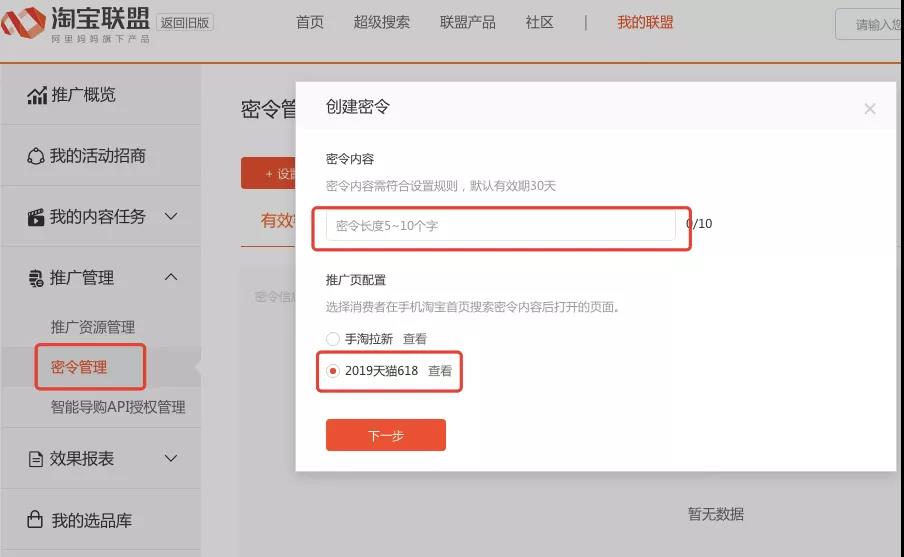The width and height of the screenshot is (904, 557).
Task: Open 超级搜索 in top navigation
Action: pyautogui.click(x=382, y=22)
